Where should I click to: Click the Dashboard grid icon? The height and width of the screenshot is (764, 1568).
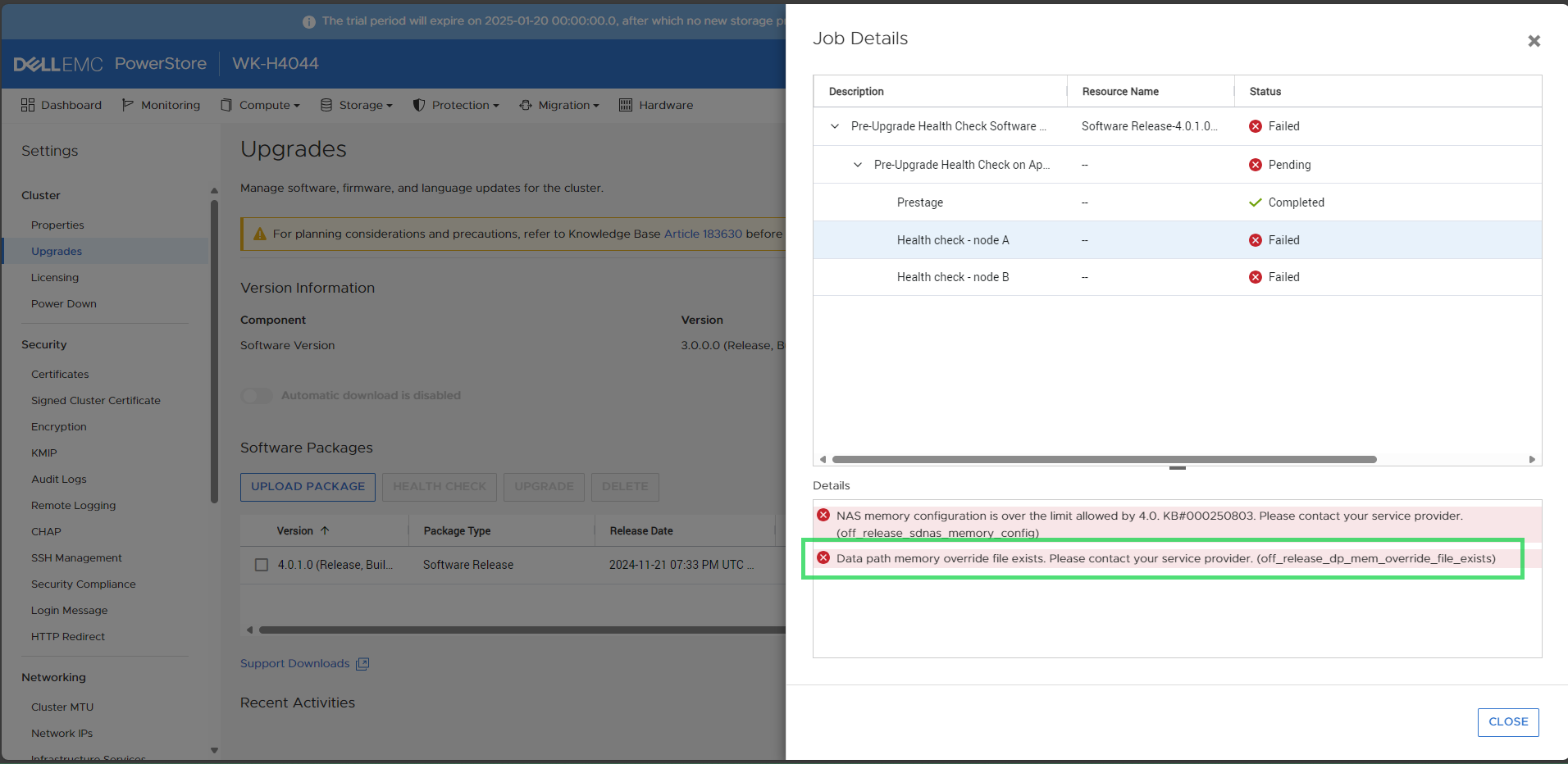[x=28, y=105]
